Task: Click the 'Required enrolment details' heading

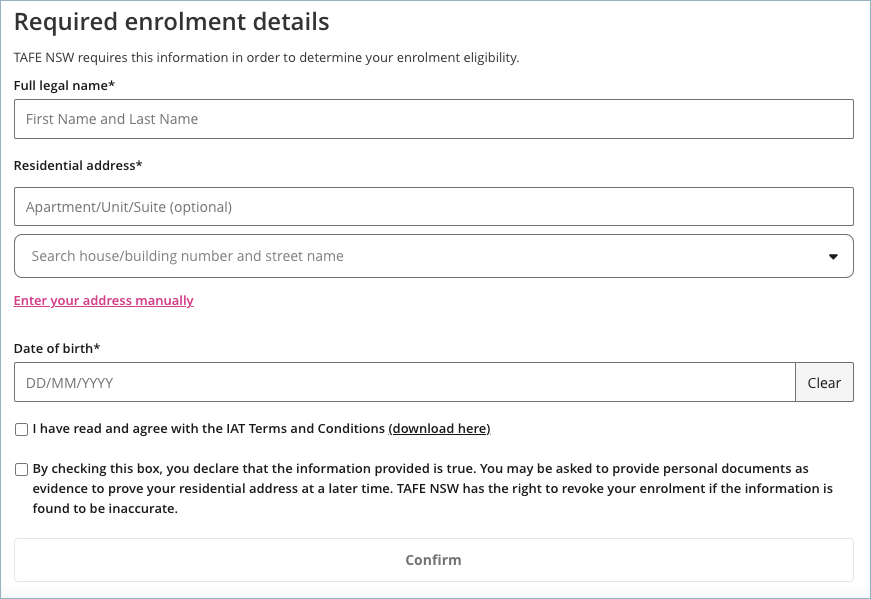Action: point(171,22)
